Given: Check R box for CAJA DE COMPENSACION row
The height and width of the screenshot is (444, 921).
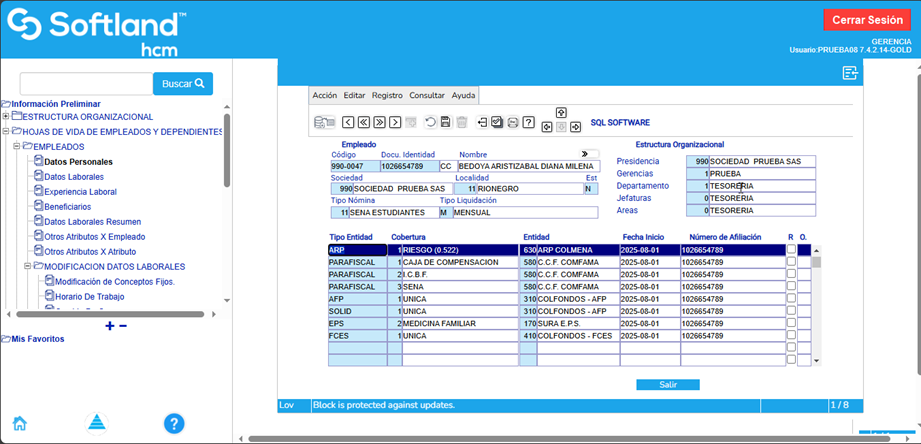Looking at the screenshot, I should pos(791,262).
